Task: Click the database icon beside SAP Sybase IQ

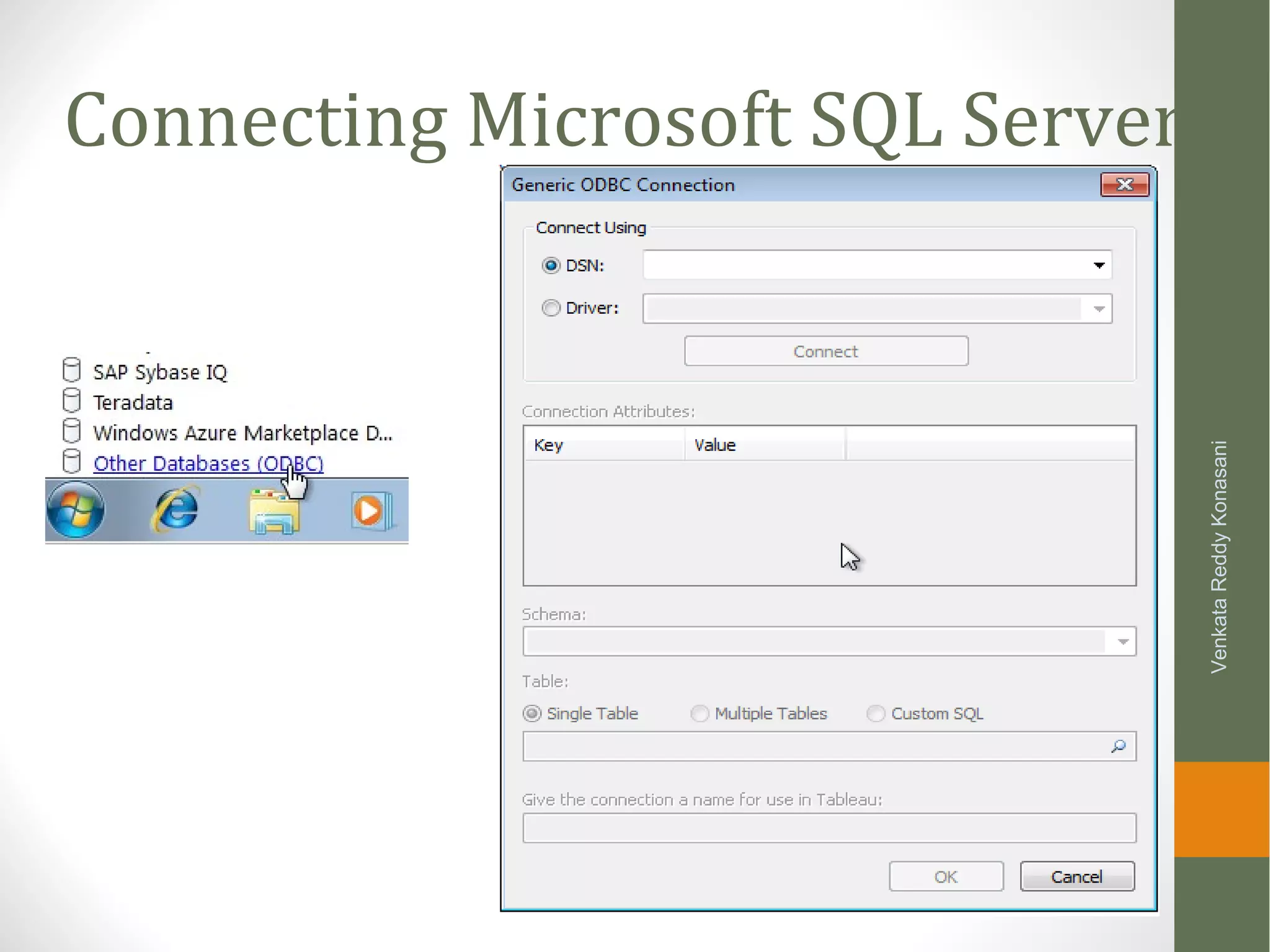Action: coord(72,370)
